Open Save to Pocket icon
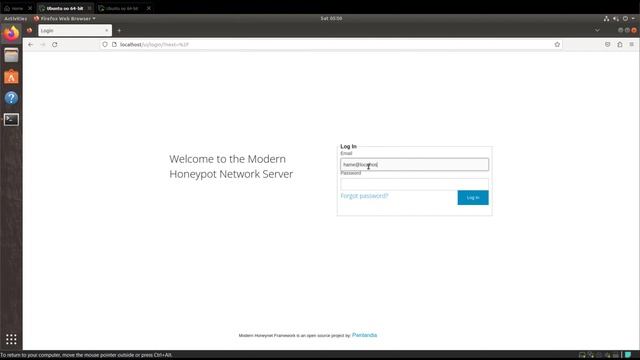Image resolution: width=640 pixels, height=360 pixels. (x=607, y=44)
